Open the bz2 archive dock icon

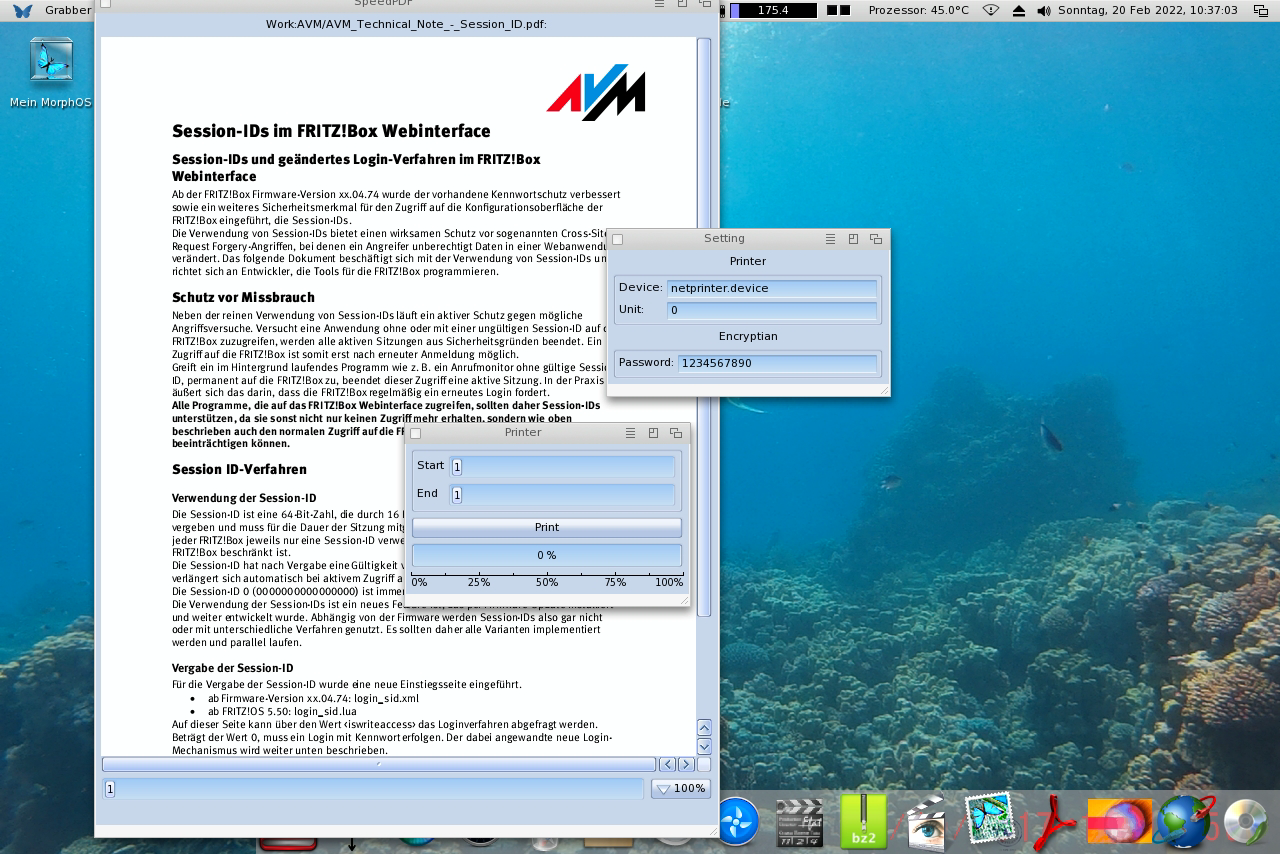tap(863, 822)
